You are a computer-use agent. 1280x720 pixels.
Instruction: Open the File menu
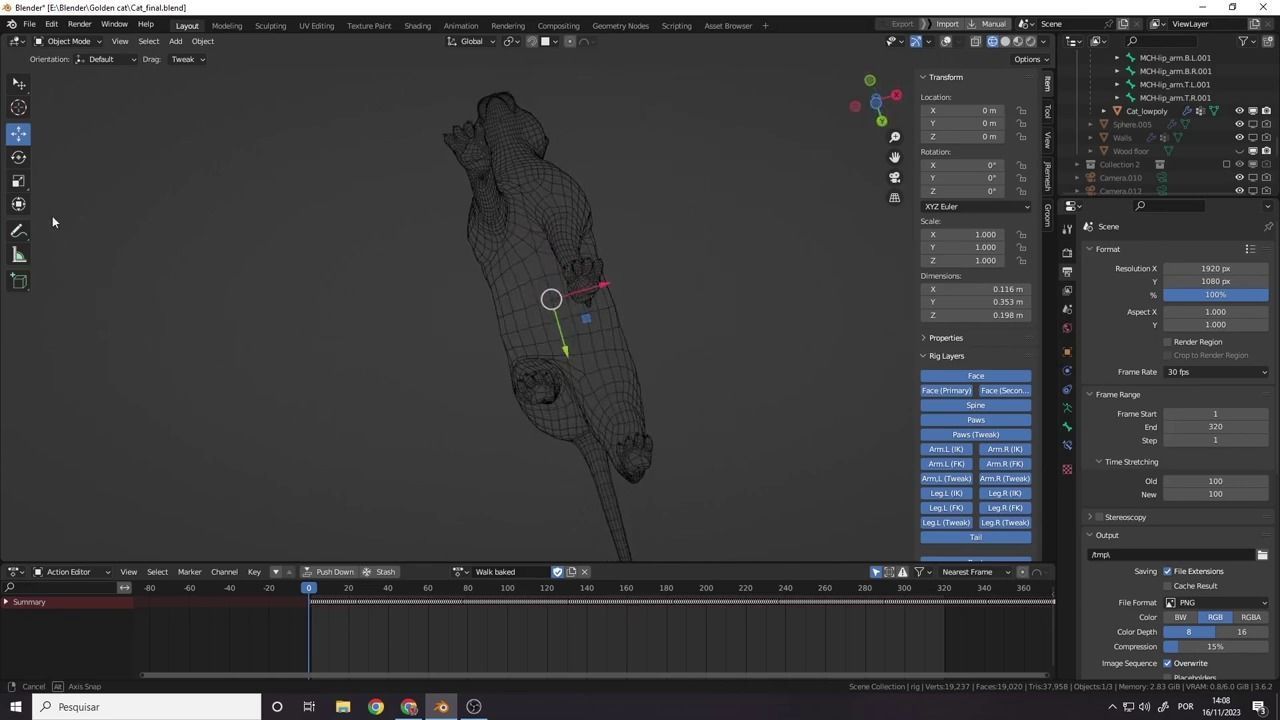30,24
